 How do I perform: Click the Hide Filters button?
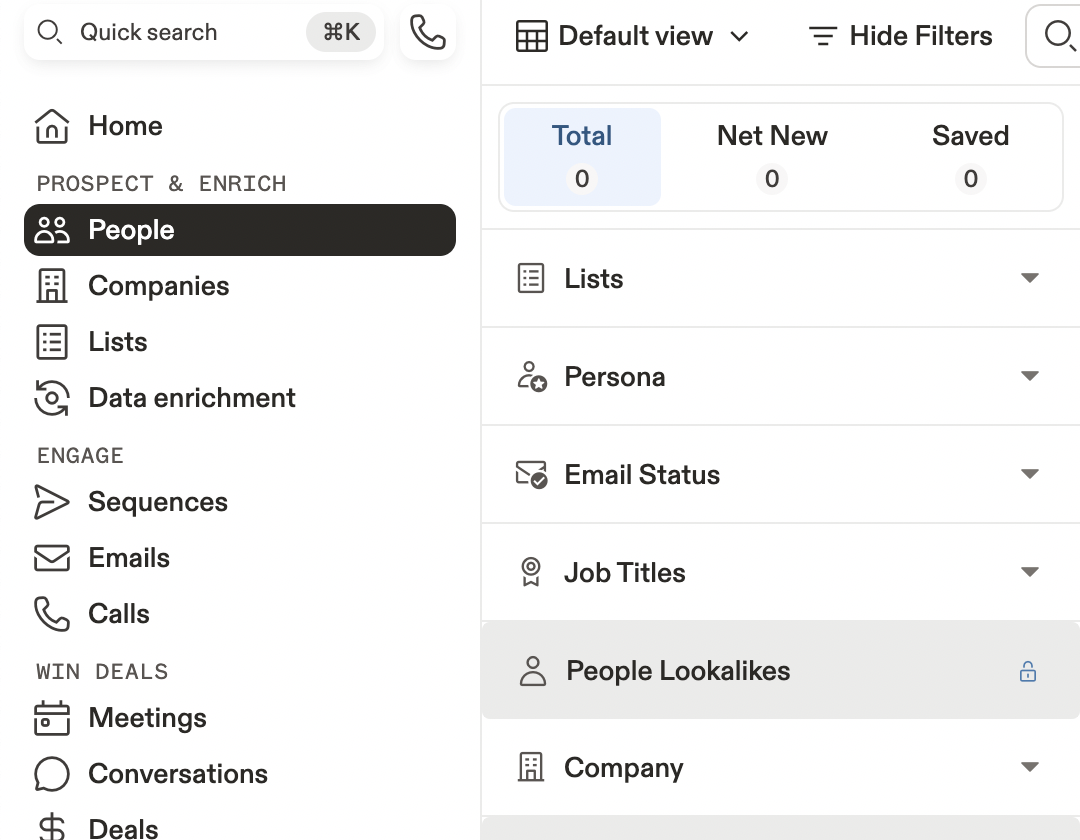click(900, 37)
